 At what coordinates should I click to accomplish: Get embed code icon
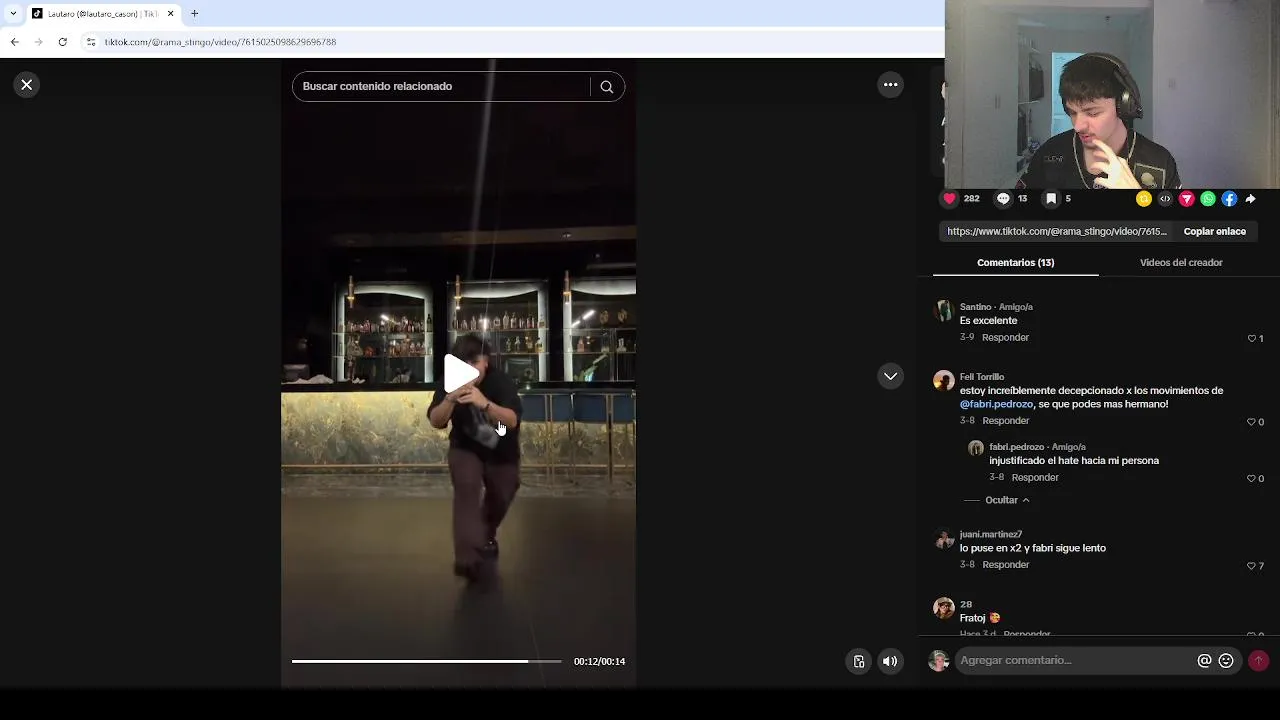[x=1165, y=199]
